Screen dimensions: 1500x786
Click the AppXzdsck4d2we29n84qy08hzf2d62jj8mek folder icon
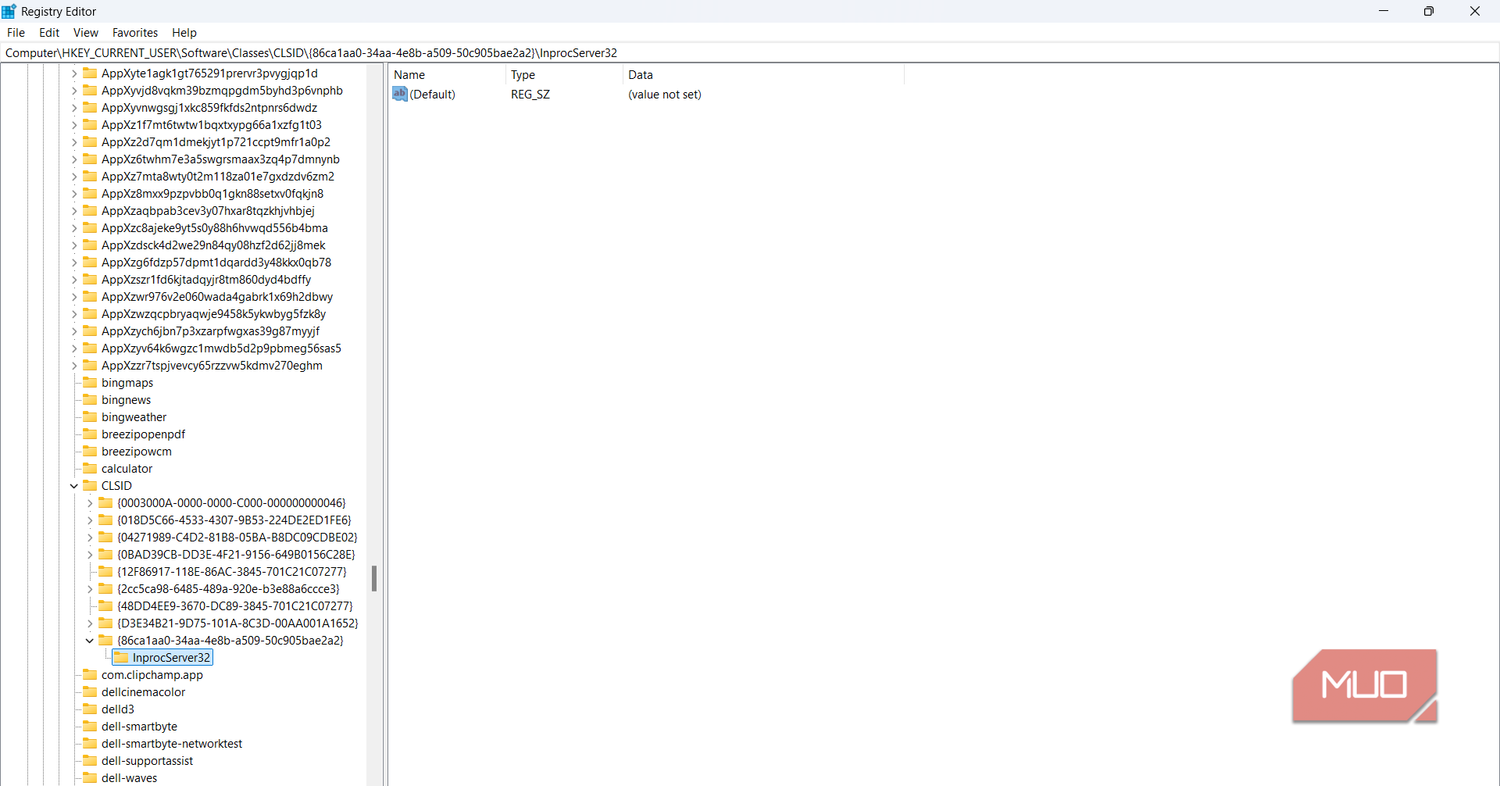[x=90, y=245]
